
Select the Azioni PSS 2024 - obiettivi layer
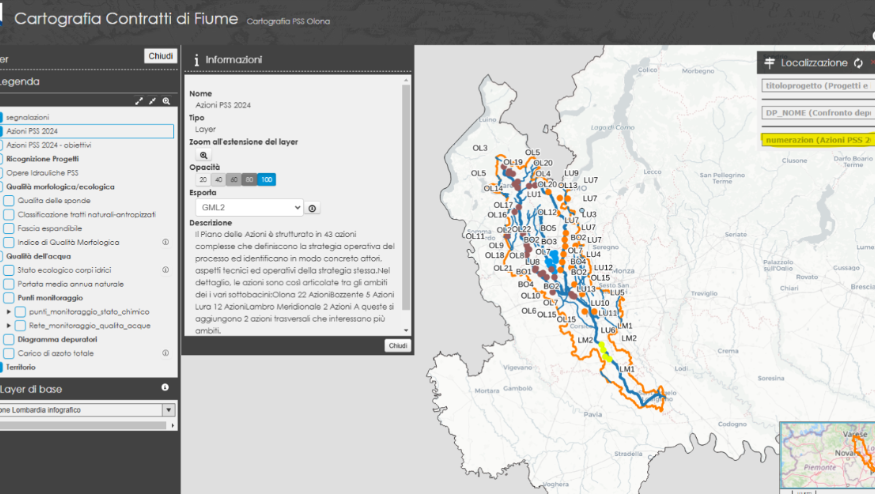(x=48, y=145)
